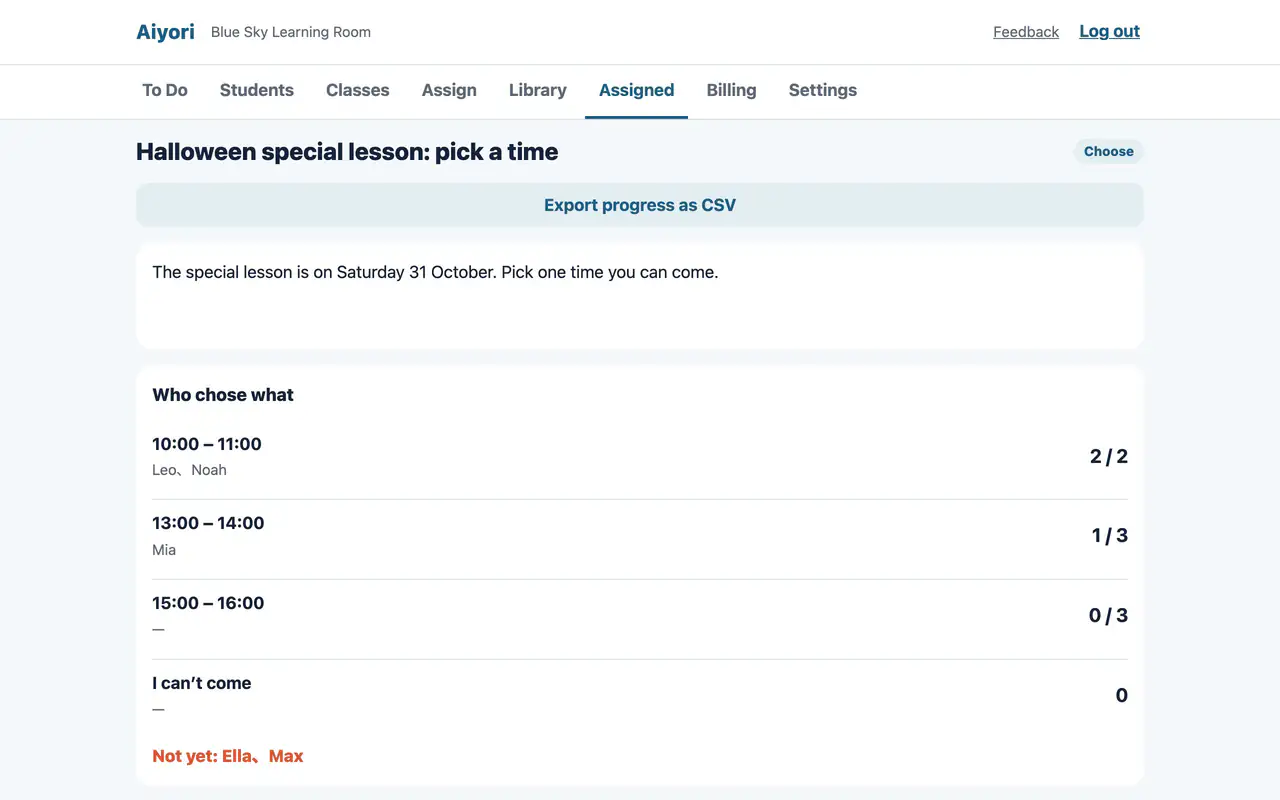Click the 0 / 3 count
The image size is (1280, 800).
pos(1108,615)
